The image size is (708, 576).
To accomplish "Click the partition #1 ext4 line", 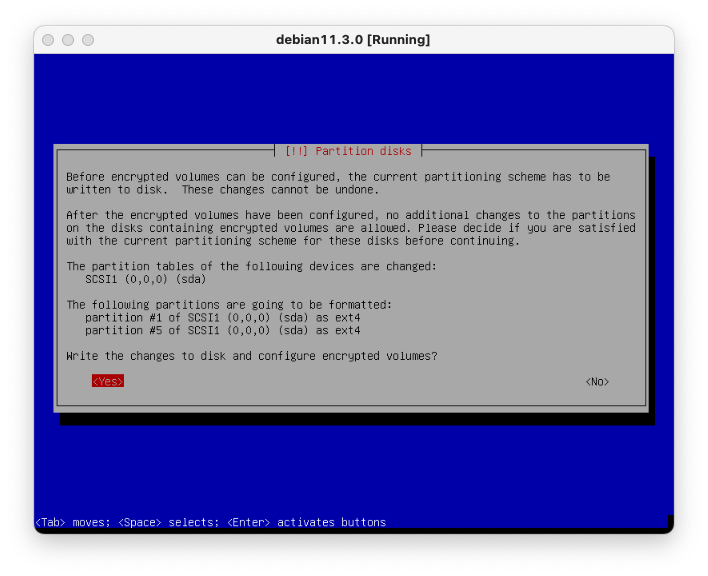I will click(222, 317).
